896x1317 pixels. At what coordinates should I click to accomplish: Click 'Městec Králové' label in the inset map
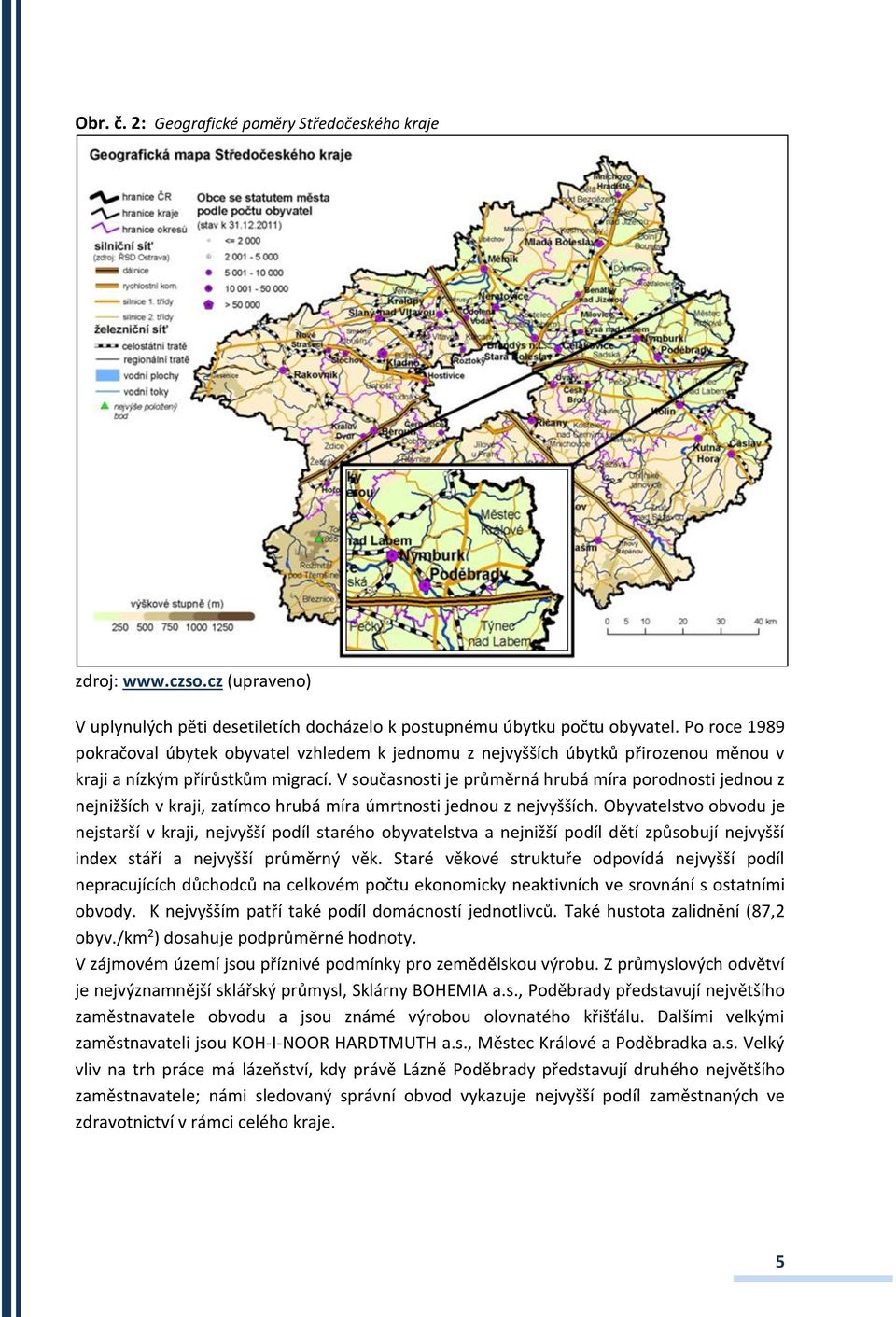pos(501,522)
